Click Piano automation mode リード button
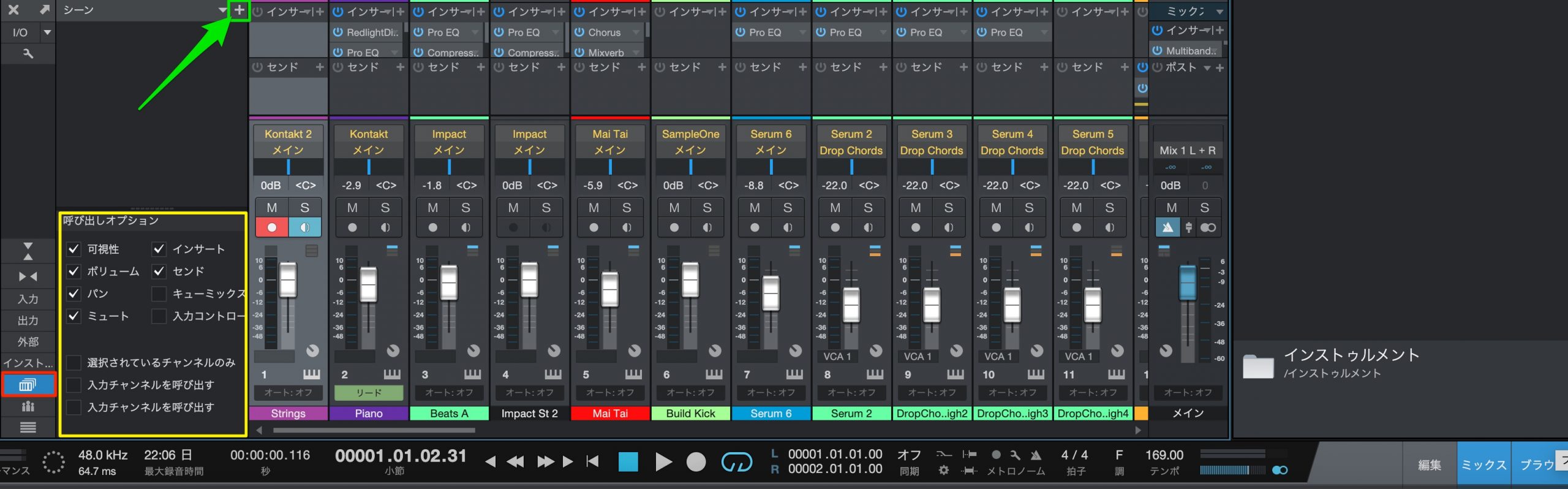This screenshot has width=1568, height=489. 369,393
